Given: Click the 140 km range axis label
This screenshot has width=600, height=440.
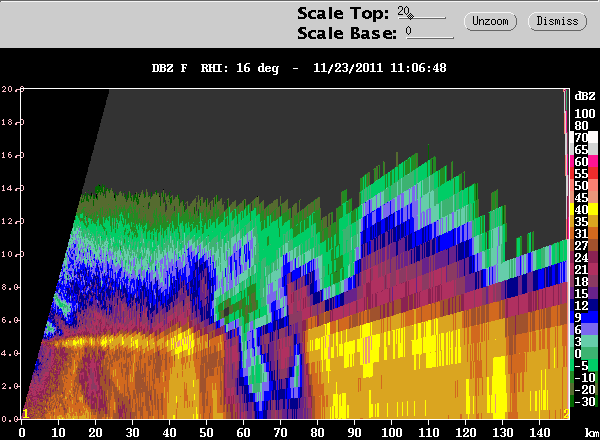Looking at the screenshot, I should coord(539,433).
